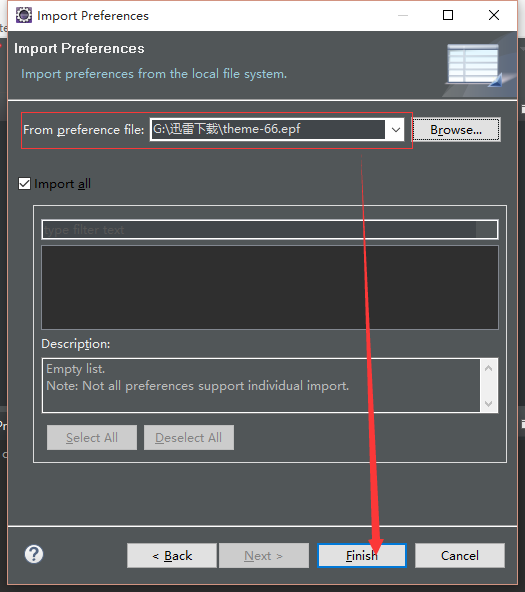Screen dimensions: 525x592
Task: Click the Deselect All button
Action: click(189, 438)
